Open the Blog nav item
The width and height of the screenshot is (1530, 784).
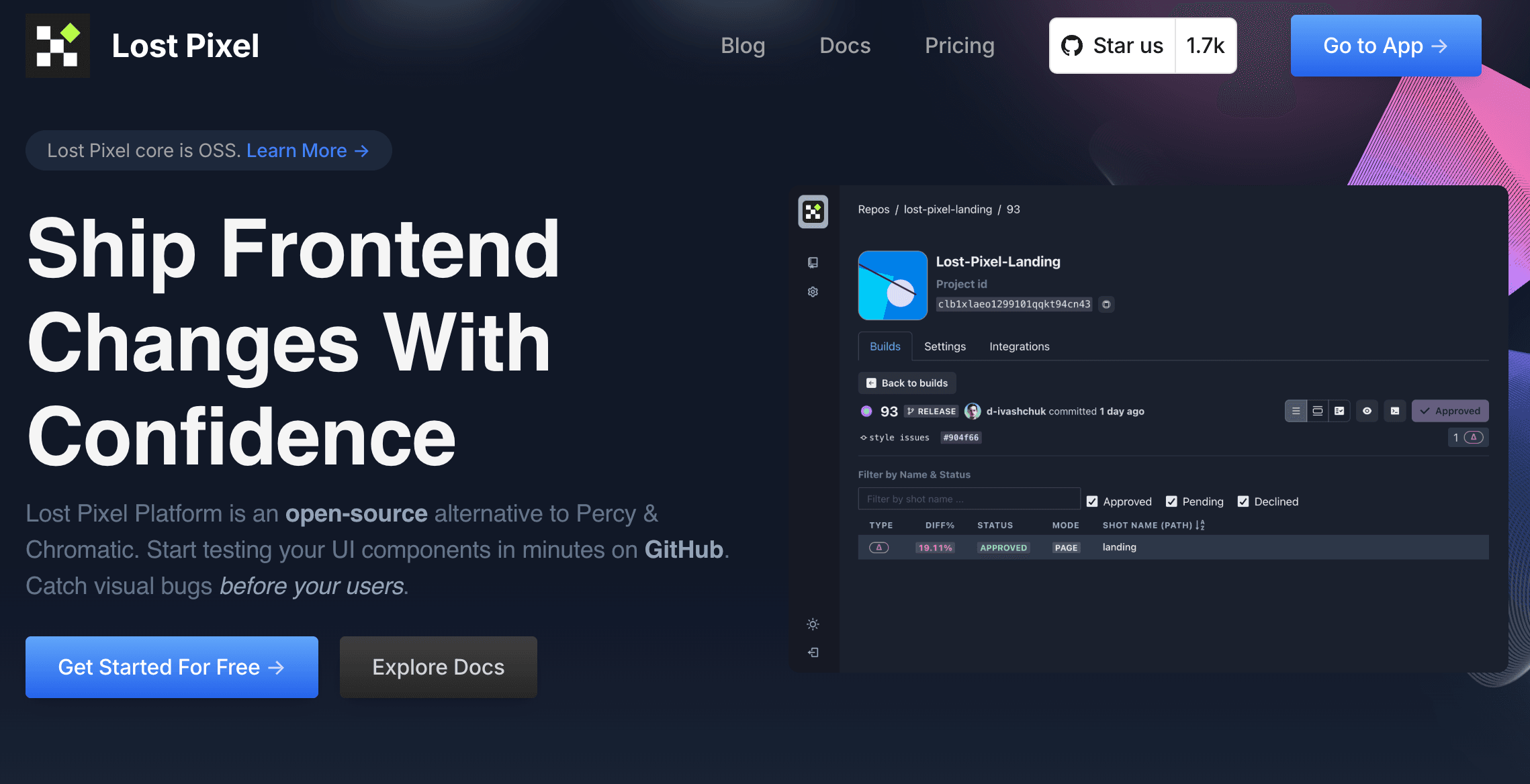coord(743,46)
